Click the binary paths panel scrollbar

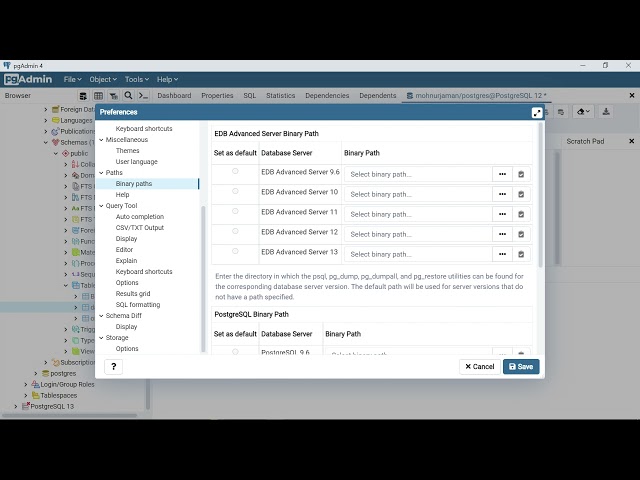541,195
